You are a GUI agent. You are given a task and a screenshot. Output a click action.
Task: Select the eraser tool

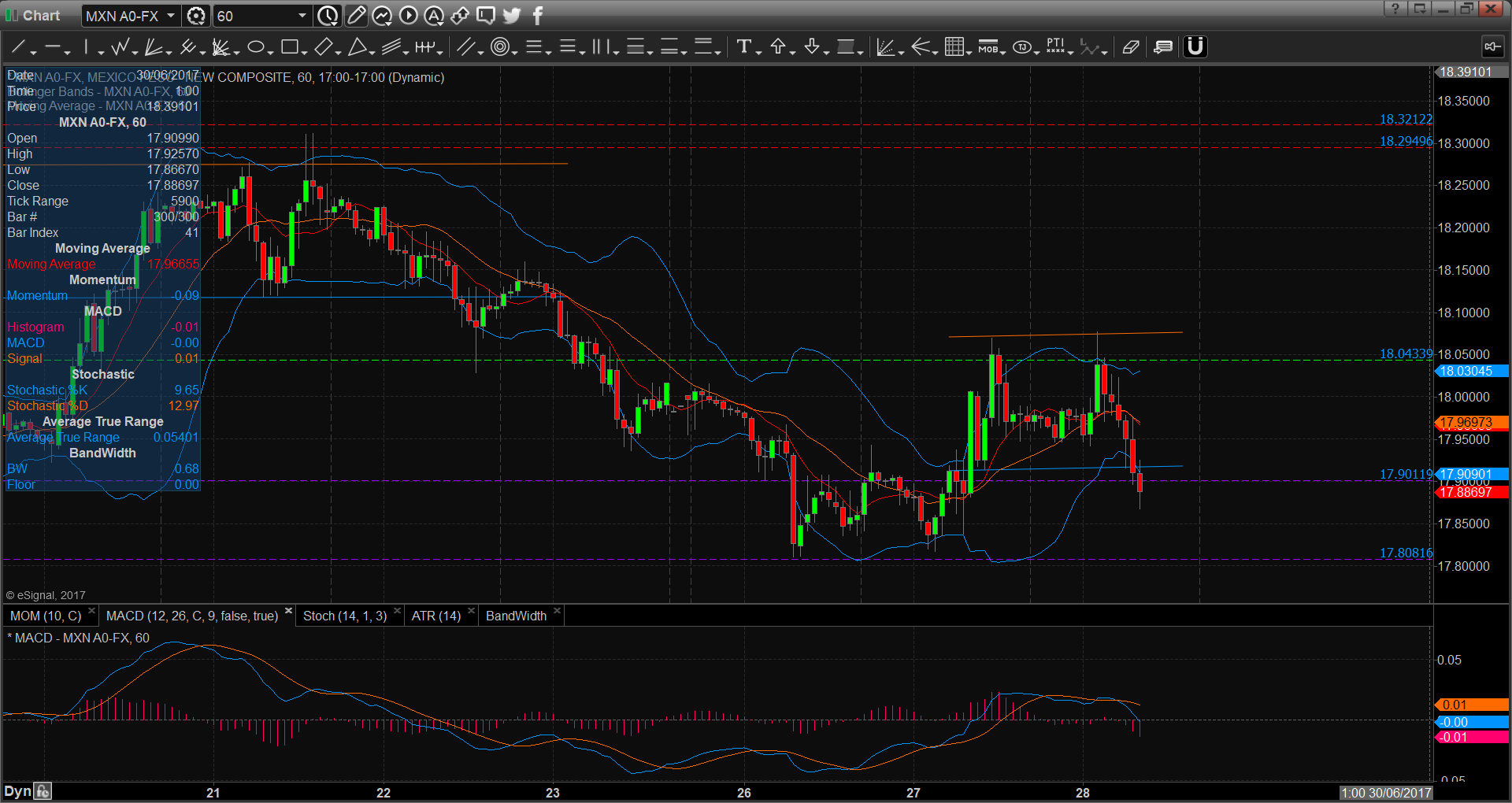click(1131, 47)
